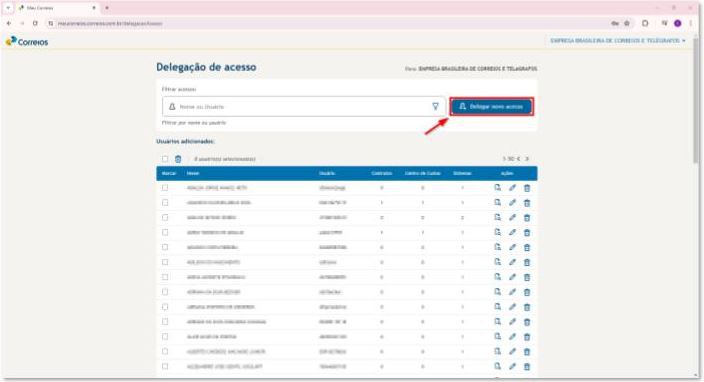The height and width of the screenshot is (382, 704).
Task: Go to next page of users arrow
Action: (527, 159)
